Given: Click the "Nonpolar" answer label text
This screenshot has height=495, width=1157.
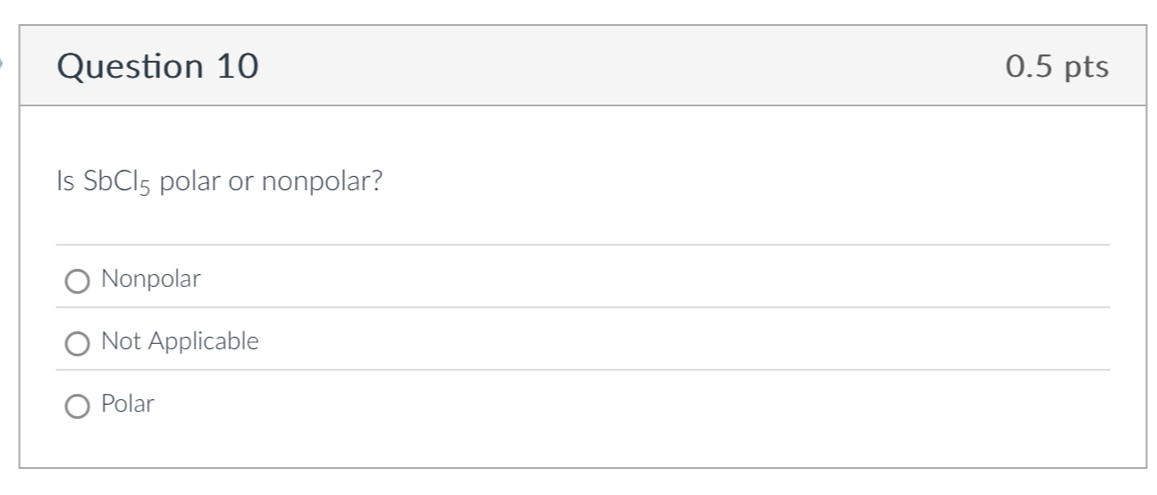Looking at the screenshot, I should point(151,280).
